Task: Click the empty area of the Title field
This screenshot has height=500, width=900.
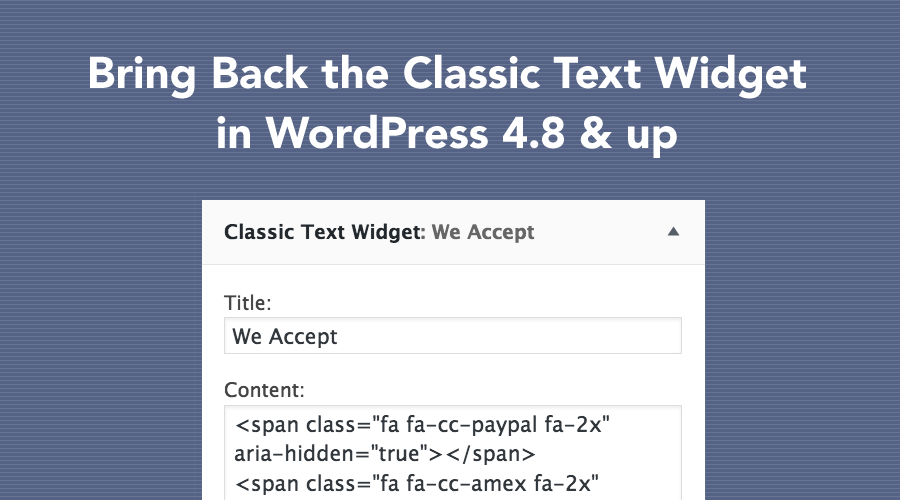Action: pos(509,336)
